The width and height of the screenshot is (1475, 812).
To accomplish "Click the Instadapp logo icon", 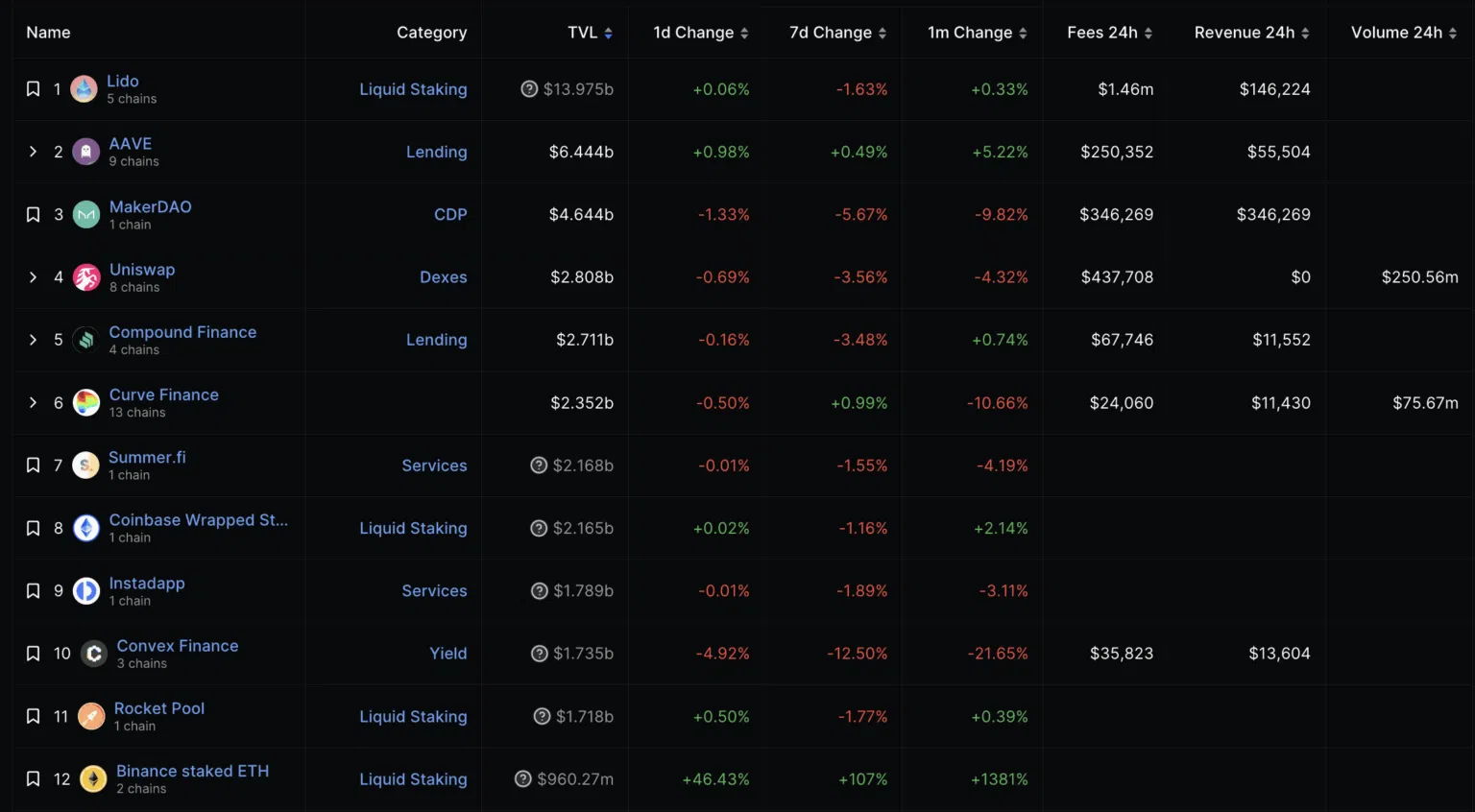I will (86, 591).
